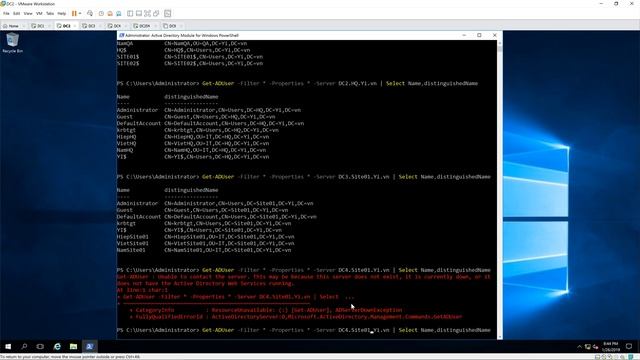Open the Help menu
This screenshot has width=640, height=360.
point(62,13)
